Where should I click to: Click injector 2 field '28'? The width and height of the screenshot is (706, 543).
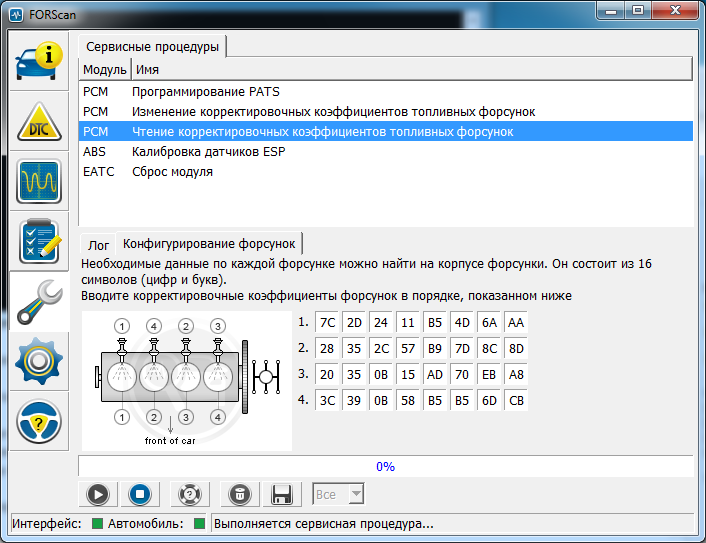click(327, 348)
